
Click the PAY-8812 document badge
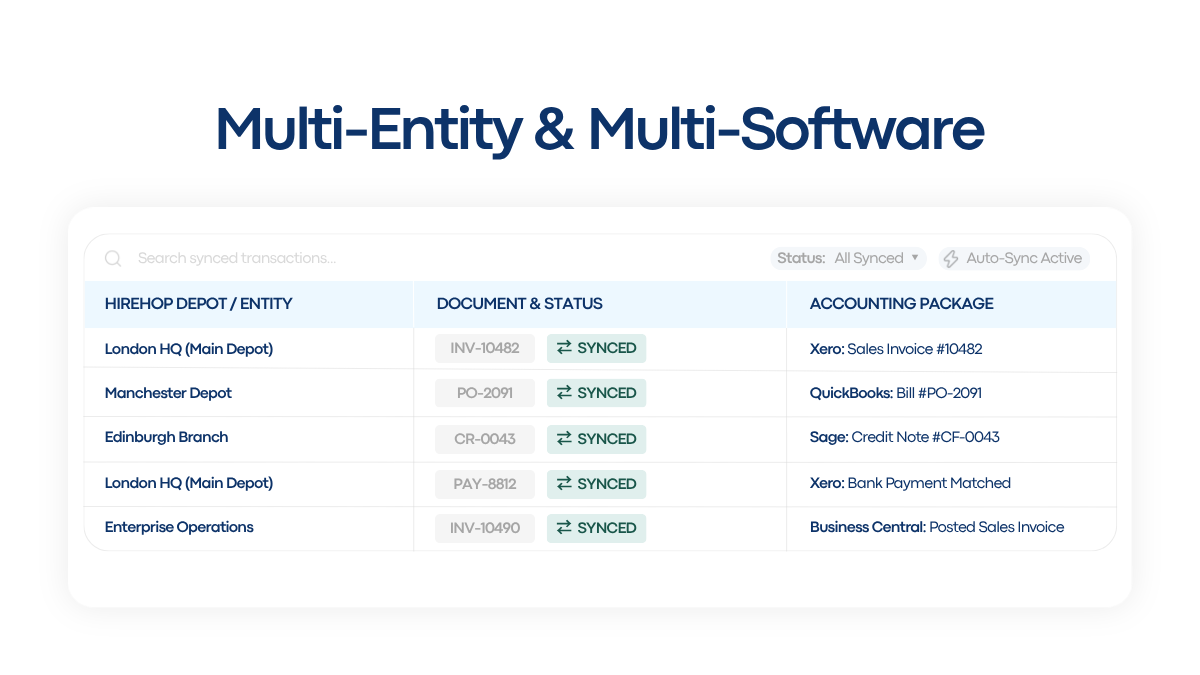[x=485, y=484]
